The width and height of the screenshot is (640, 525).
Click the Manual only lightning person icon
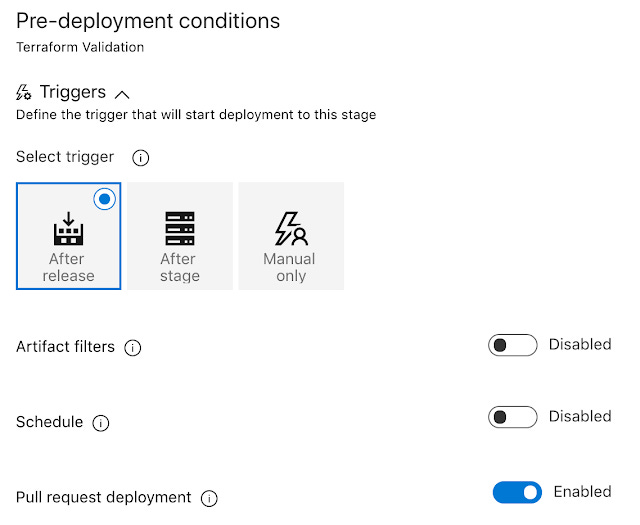(x=290, y=229)
